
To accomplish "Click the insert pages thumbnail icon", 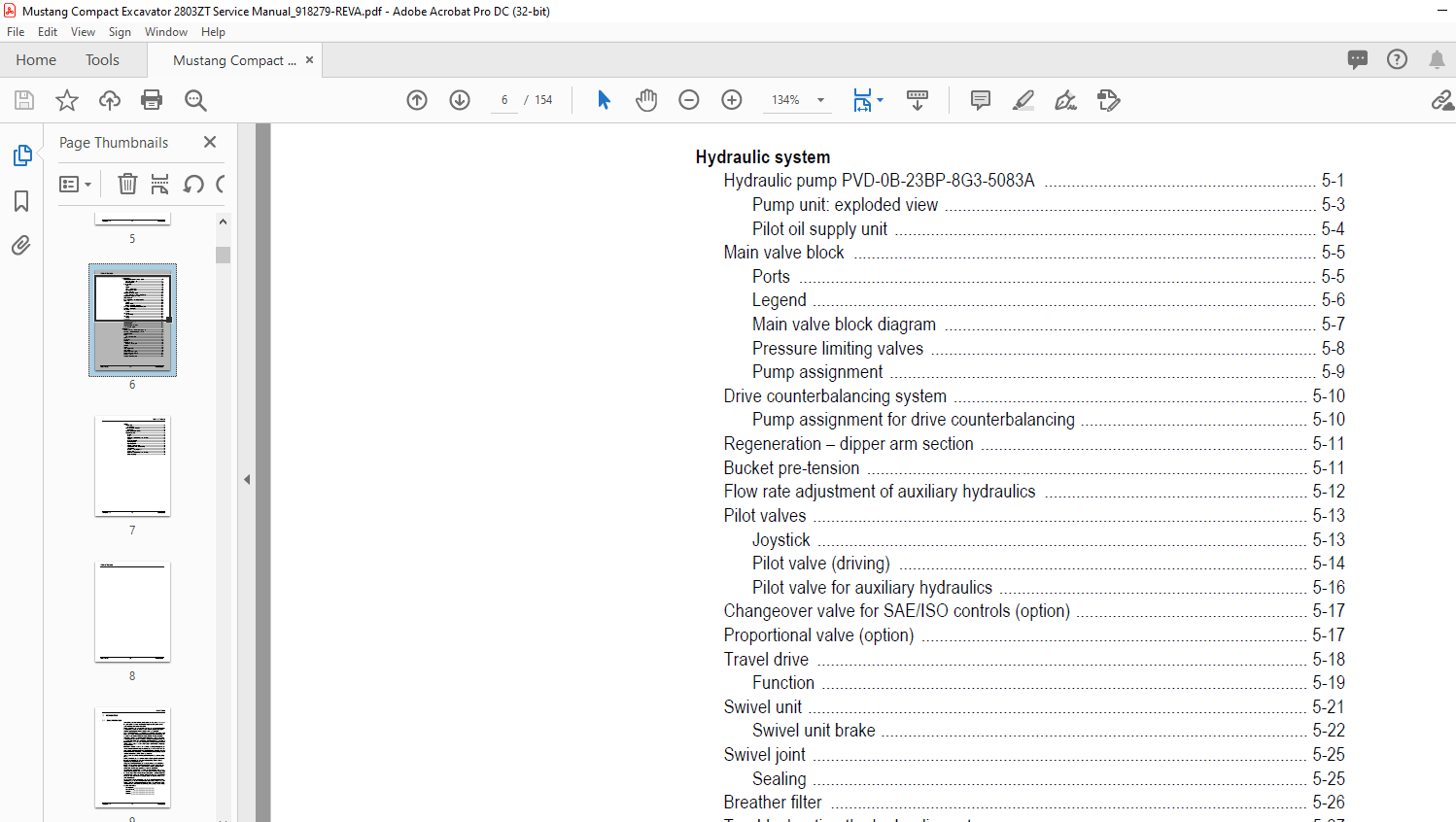I will pyautogui.click(x=160, y=184).
